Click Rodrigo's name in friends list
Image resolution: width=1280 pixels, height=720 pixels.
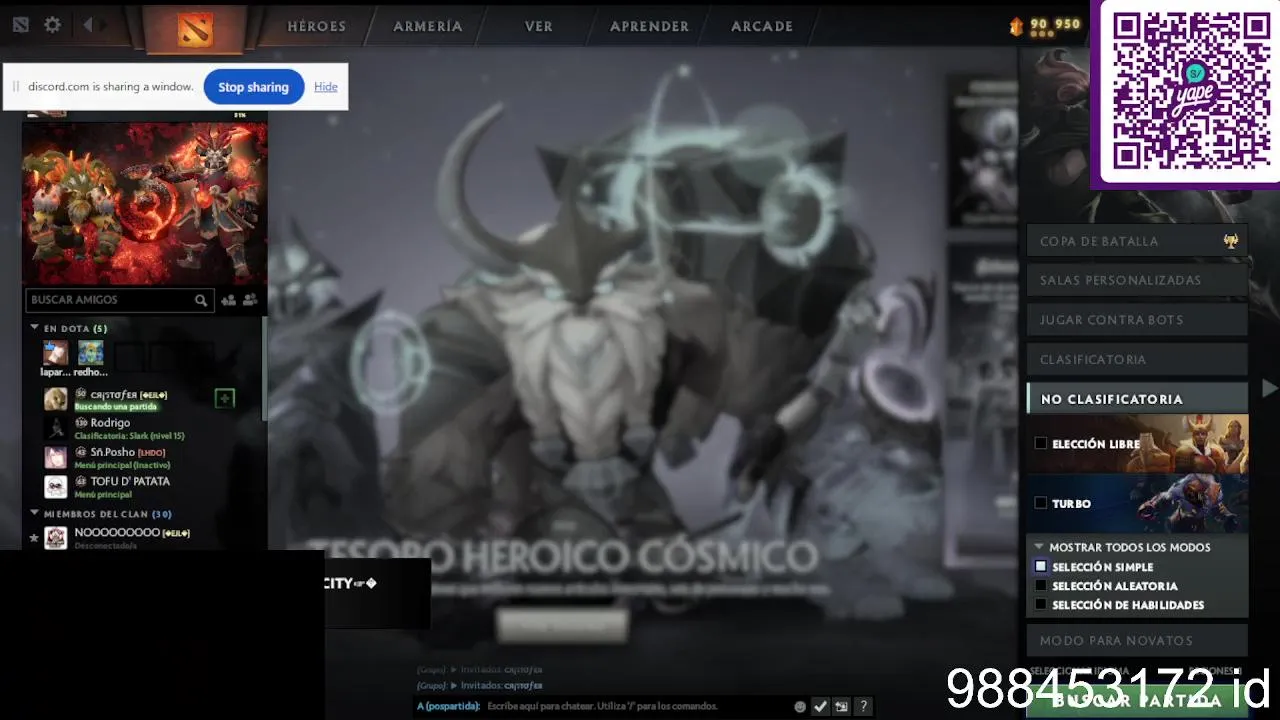pos(110,423)
